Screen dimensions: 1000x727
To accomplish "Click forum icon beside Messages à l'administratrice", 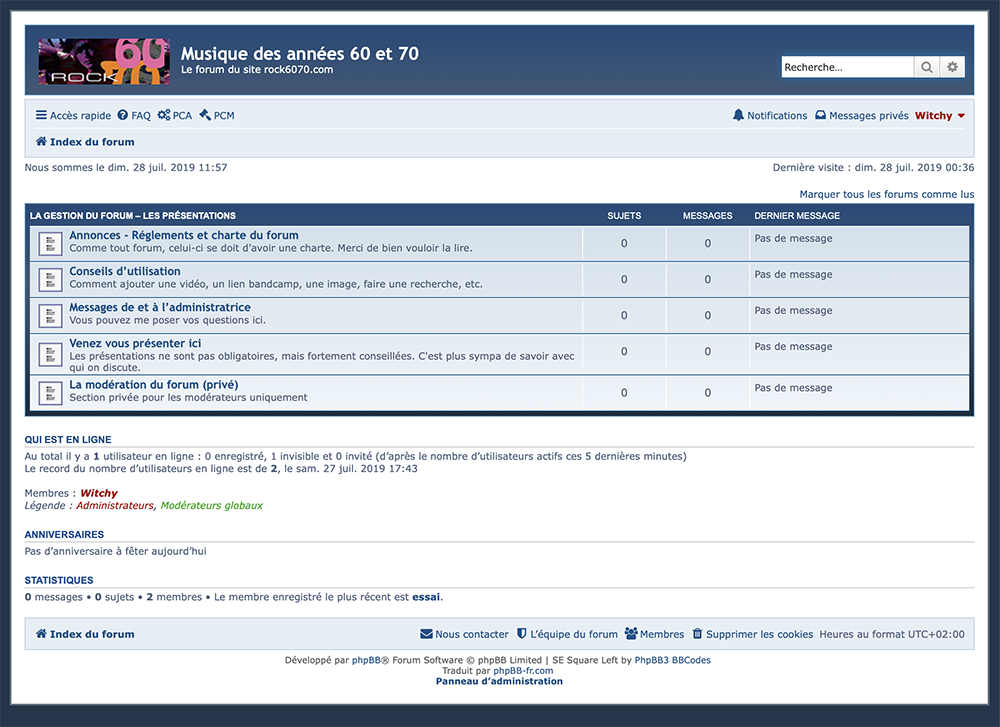I will click(50, 315).
